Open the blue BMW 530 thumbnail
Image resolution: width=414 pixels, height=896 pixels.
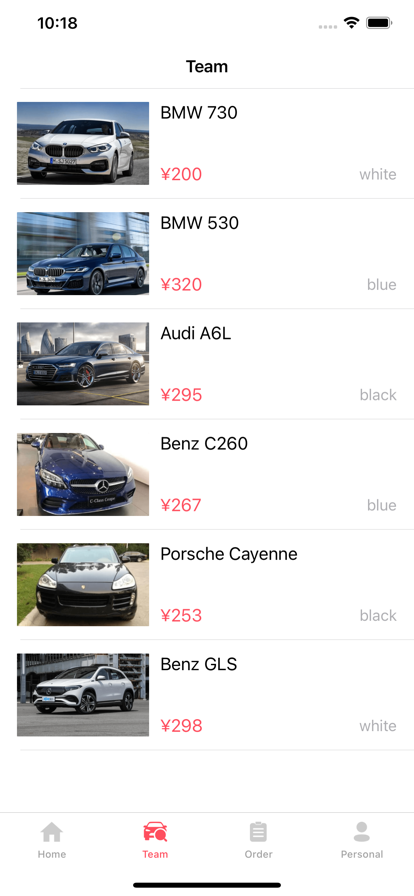[x=83, y=254]
